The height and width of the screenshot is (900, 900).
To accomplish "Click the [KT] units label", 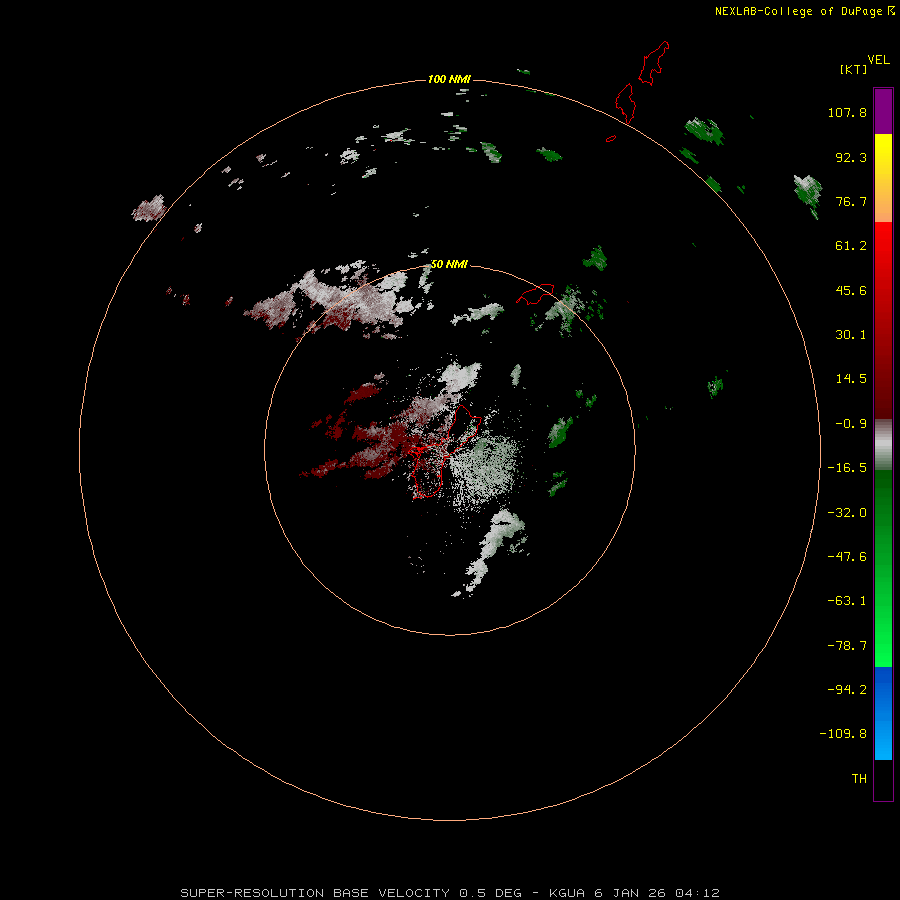I will [x=854, y=69].
